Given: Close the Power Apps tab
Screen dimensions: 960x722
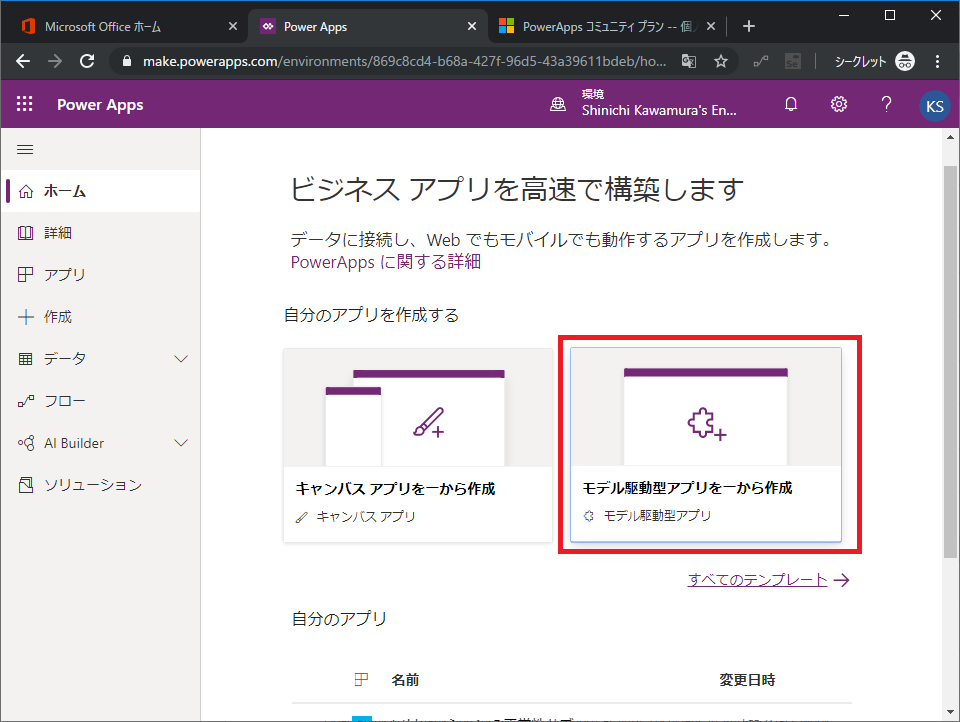Looking at the screenshot, I should click(471, 26).
